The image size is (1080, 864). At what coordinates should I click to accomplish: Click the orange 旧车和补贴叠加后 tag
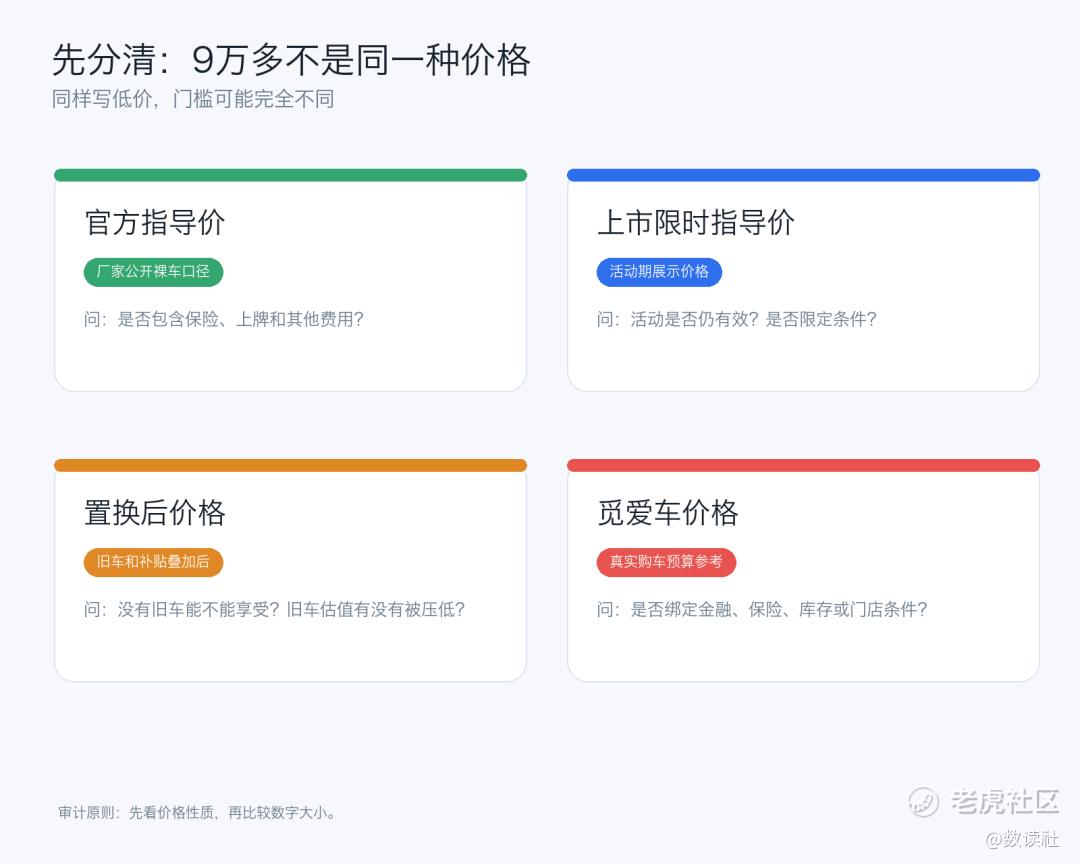[154, 562]
